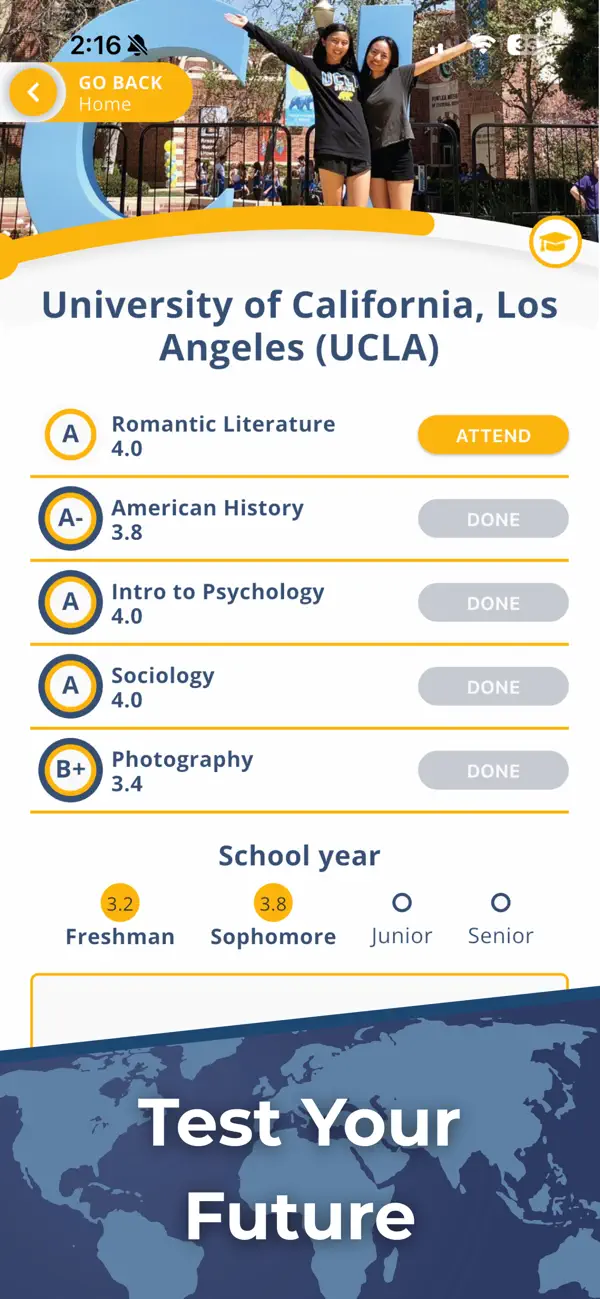Tap the A grade badge for Romantic Literature
The image size is (600, 1299).
70,435
